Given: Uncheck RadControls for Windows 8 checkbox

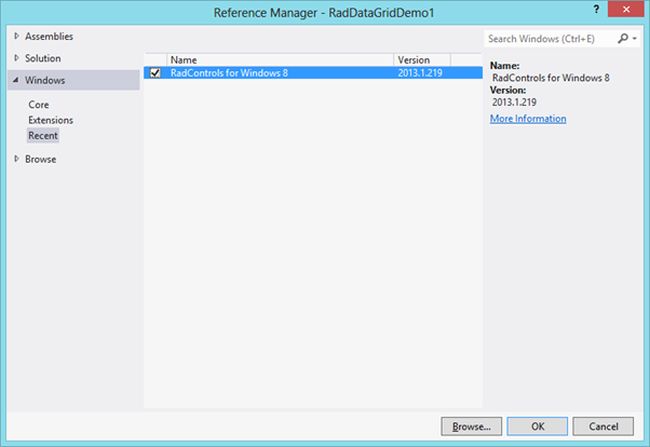Looking at the screenshot, I should pyautogui.click(x=155, y=73).
